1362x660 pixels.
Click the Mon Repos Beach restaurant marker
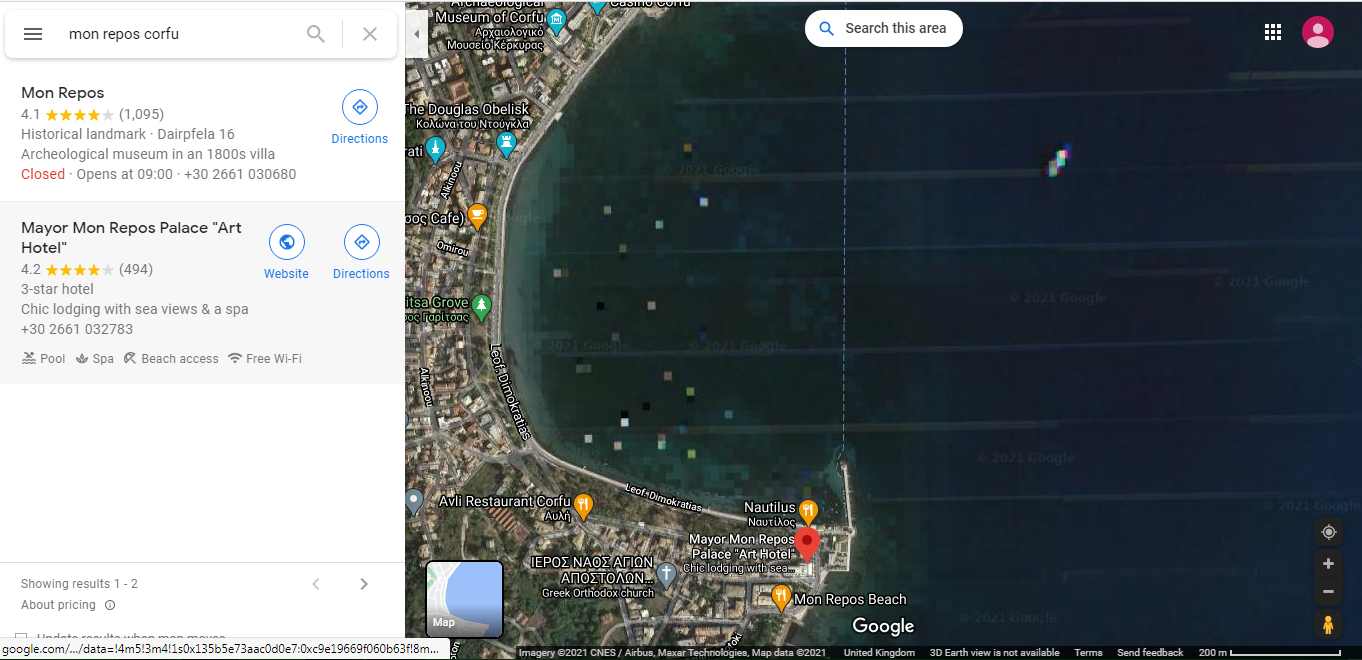point(782,598)
